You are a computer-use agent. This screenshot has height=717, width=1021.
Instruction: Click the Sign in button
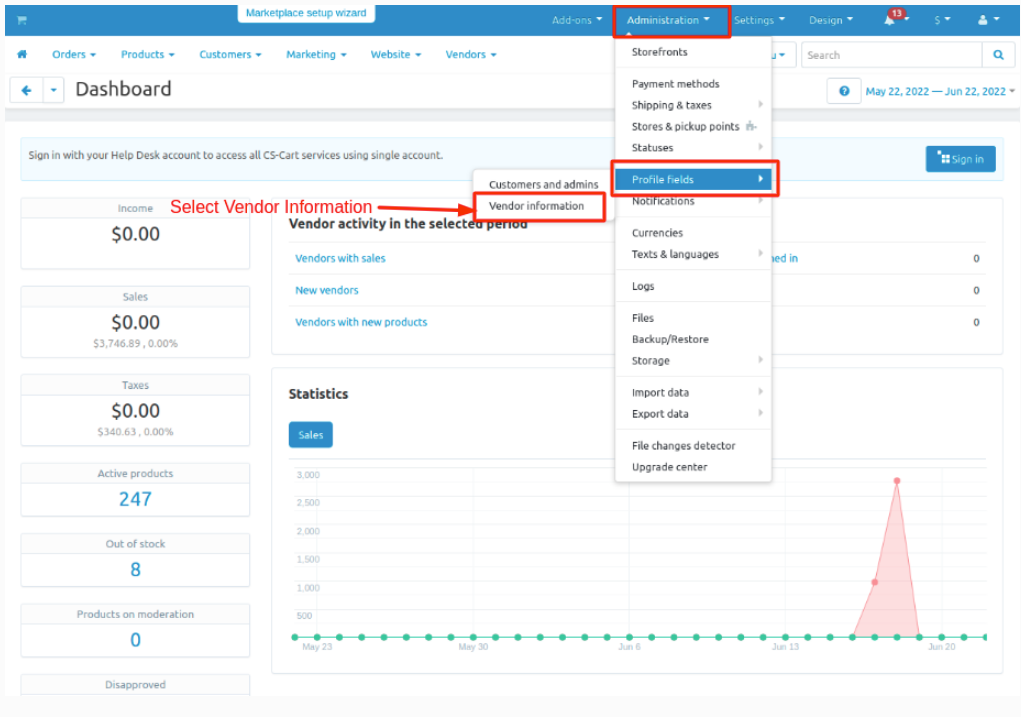[x=960, y=159]
